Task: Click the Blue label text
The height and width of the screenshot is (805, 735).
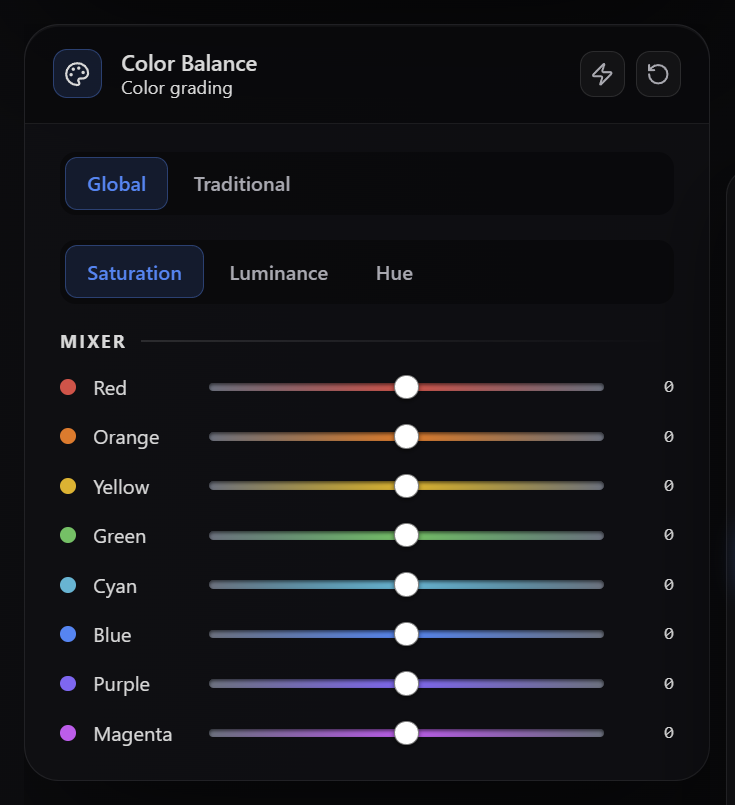Action: [x=112, y=635]
